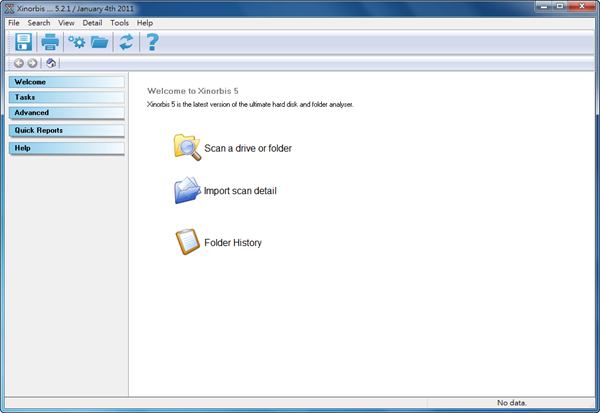Open the Search menu

coord(39,23)
